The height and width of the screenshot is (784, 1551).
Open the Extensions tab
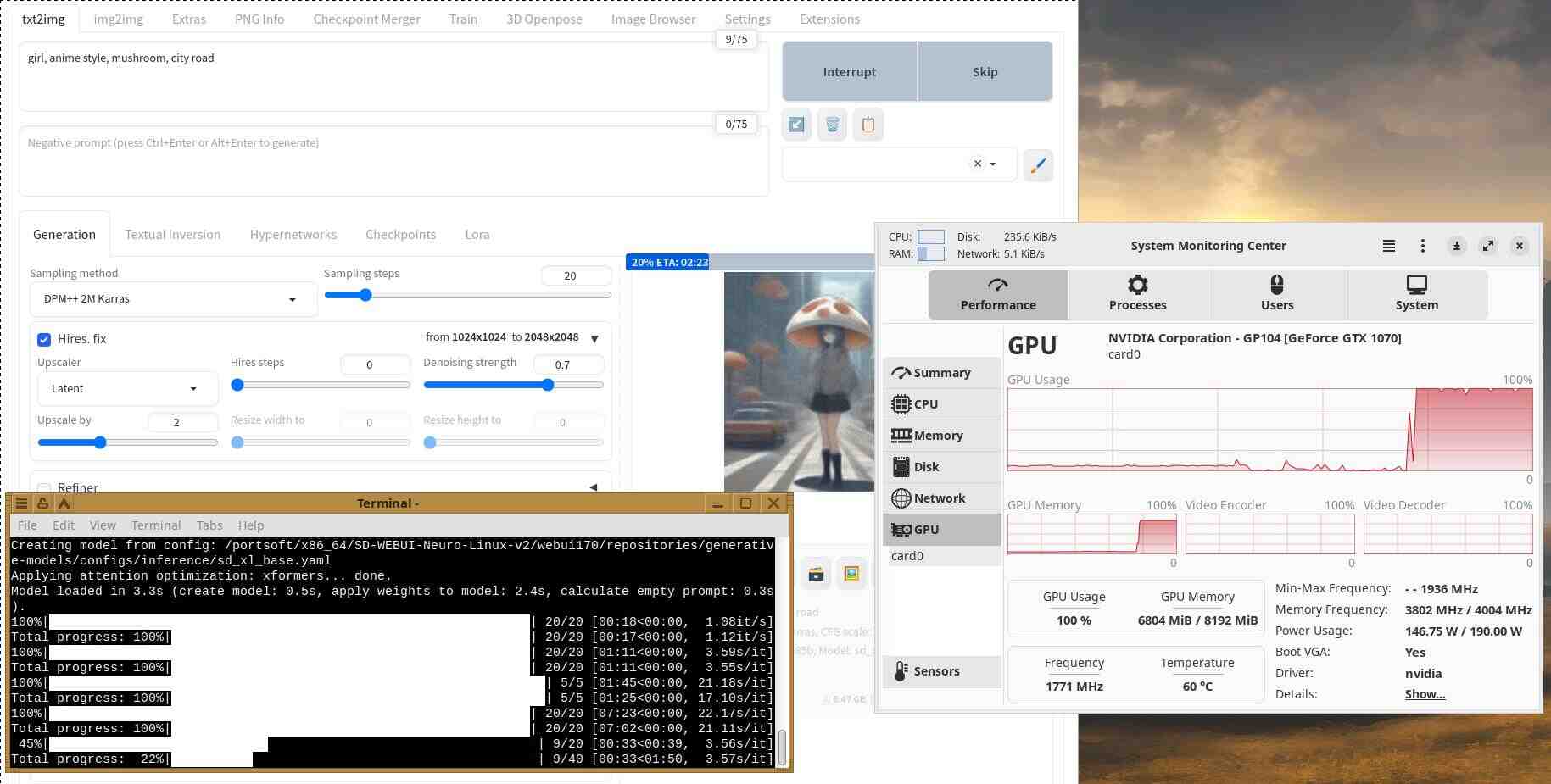point(829,19)
